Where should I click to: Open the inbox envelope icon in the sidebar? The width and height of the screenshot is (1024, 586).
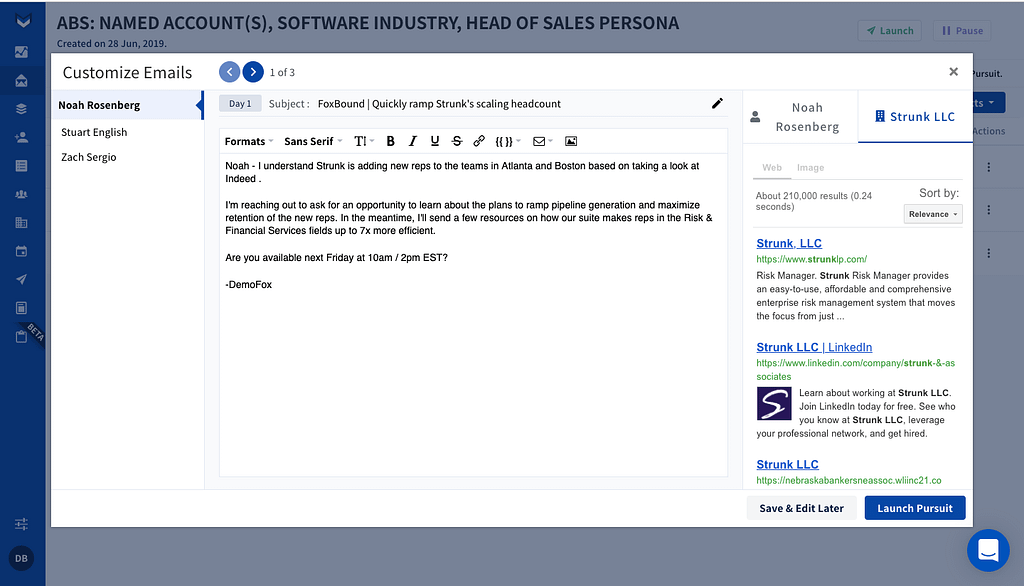[x=22, y=80]
